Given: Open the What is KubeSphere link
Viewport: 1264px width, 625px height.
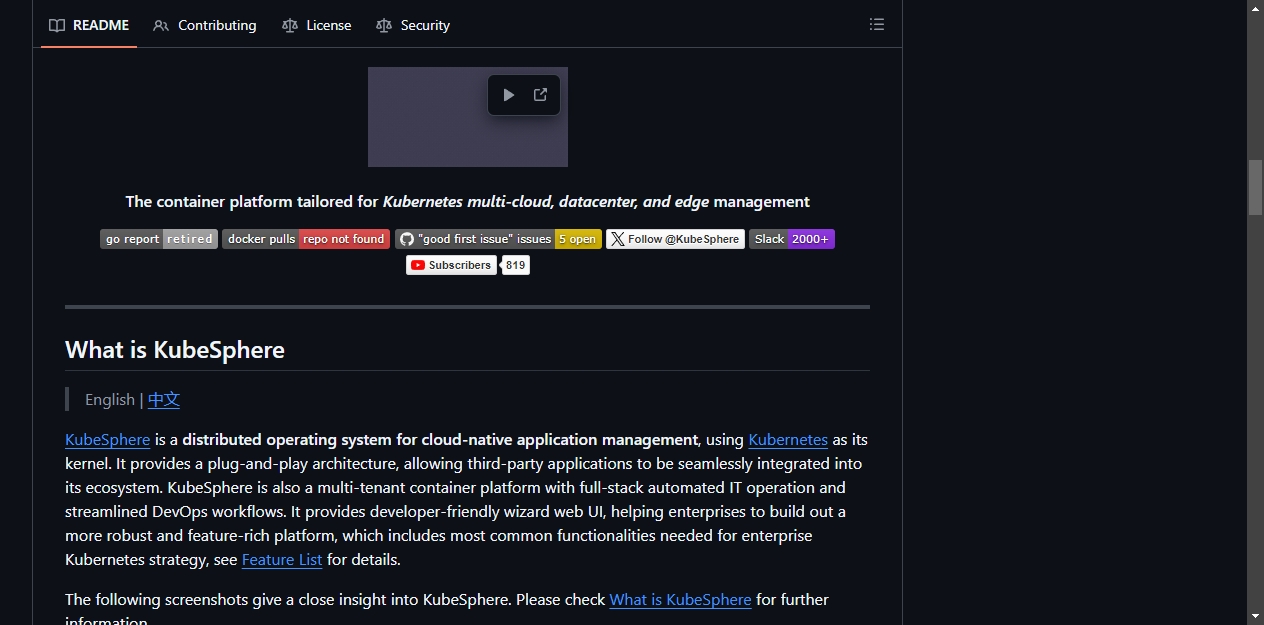Looking at the screenshot, I should [680, 599].
